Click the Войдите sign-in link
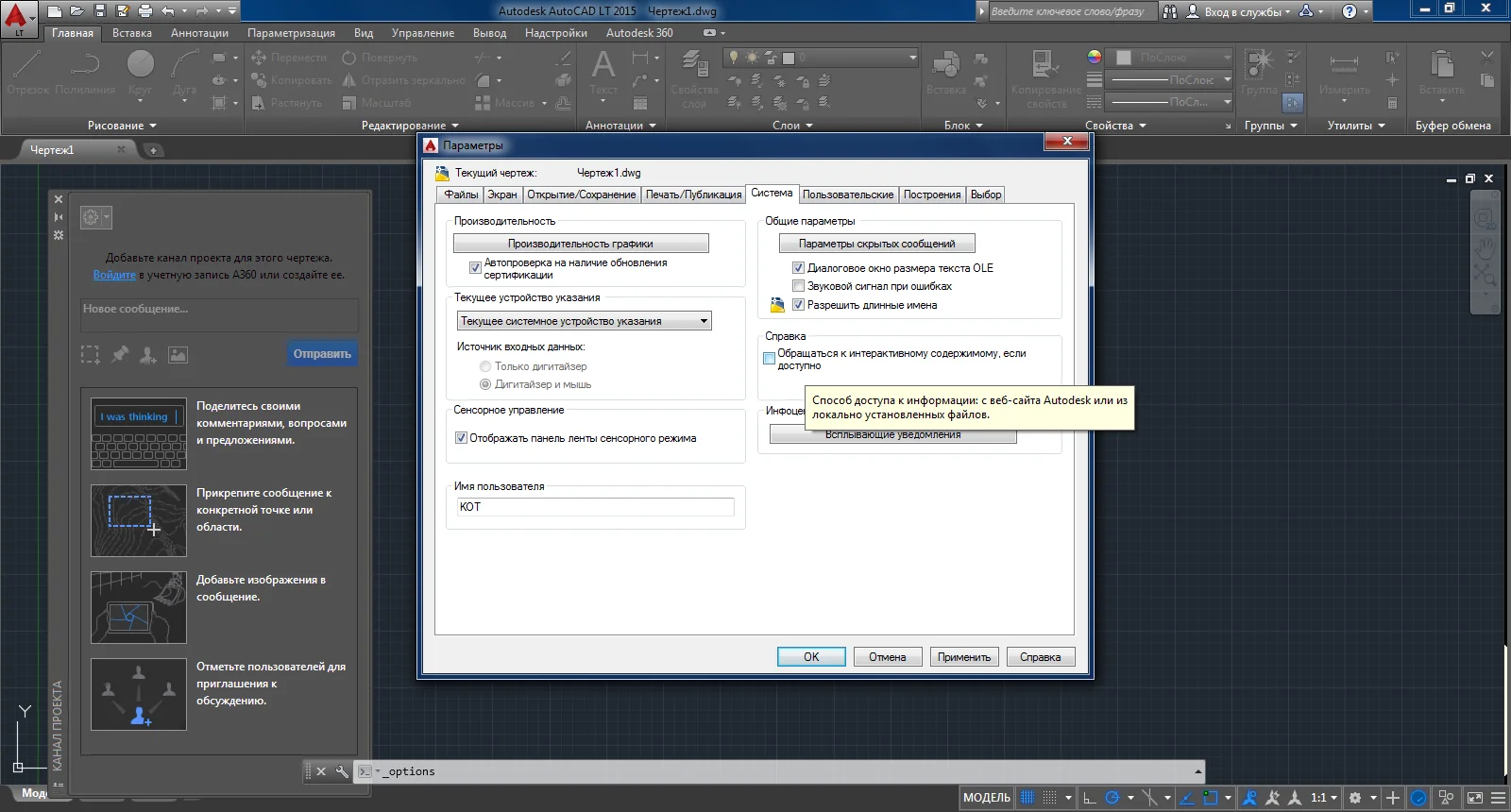Image resolution: width=1511 pixels, height=812 pixels. tap(114, 275)
